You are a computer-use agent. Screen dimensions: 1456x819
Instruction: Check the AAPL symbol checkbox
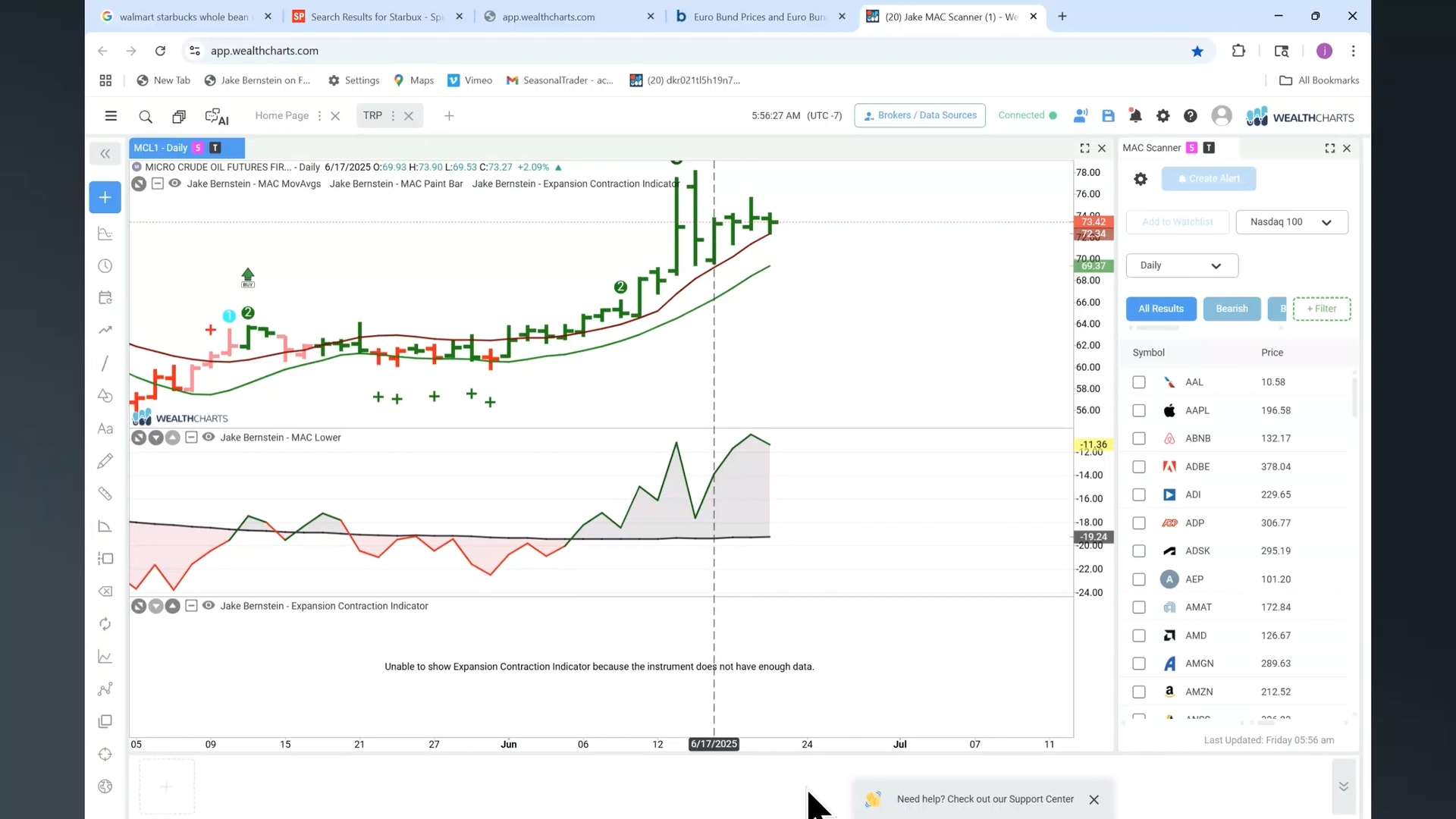point(1139,410)
